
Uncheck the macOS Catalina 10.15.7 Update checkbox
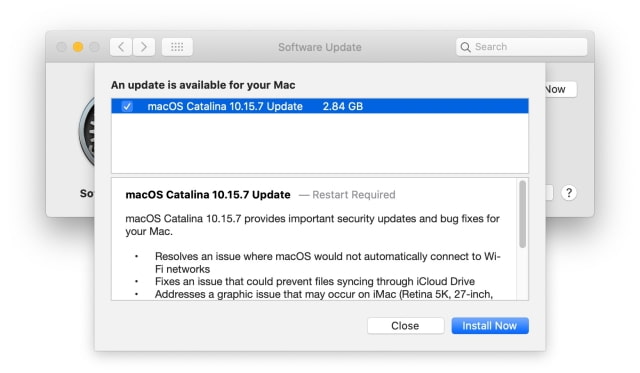click(127, 107)
